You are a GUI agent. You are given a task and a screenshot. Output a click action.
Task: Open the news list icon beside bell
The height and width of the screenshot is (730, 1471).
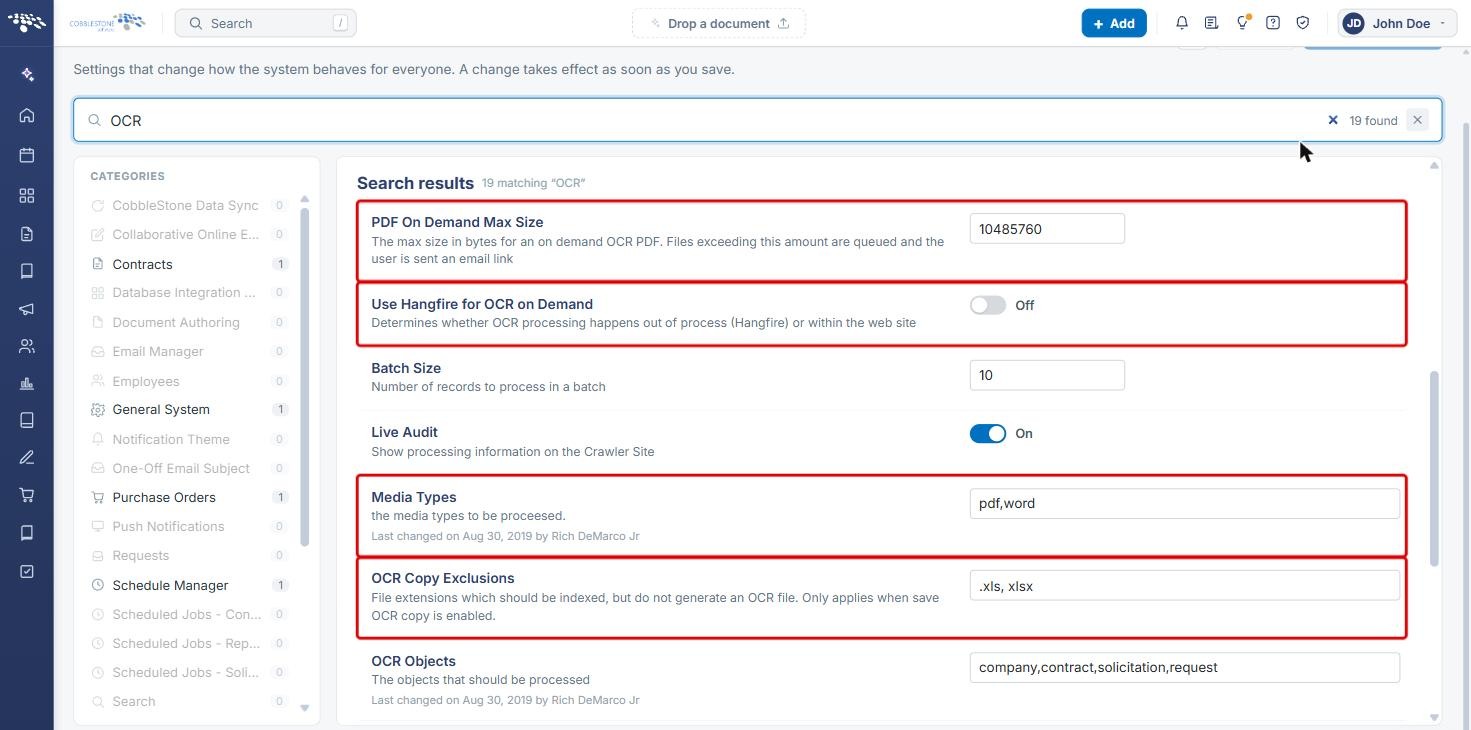pyautogui.click(x=1211, y=23)
